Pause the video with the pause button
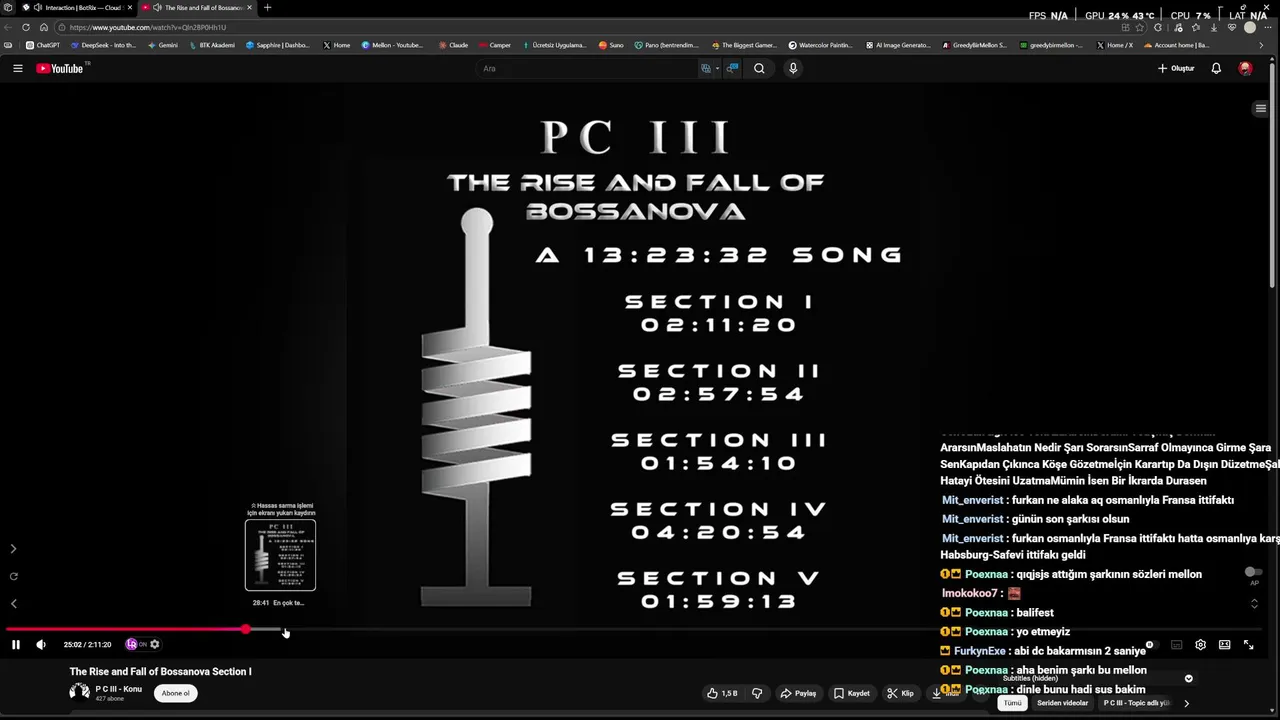This screenshot has width=1280, height=720. click(15, 645)
